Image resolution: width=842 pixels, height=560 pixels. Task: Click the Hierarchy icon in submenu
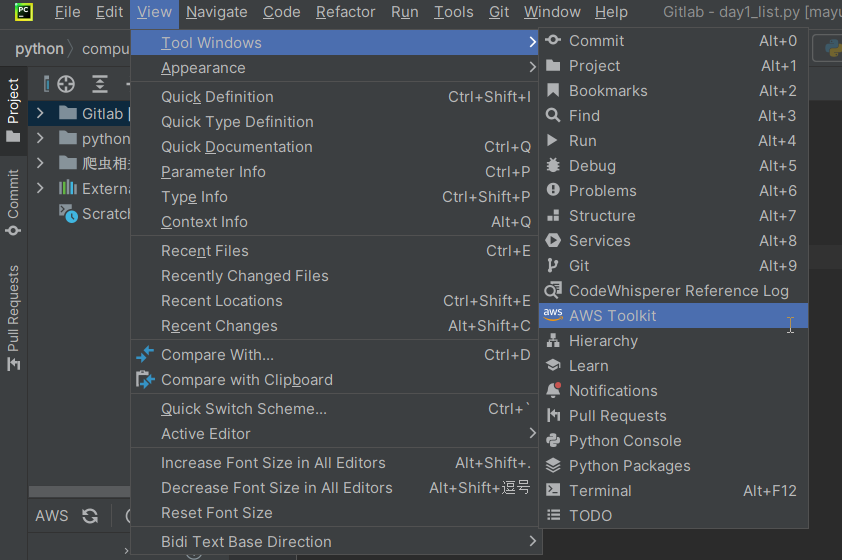point(553,340)
